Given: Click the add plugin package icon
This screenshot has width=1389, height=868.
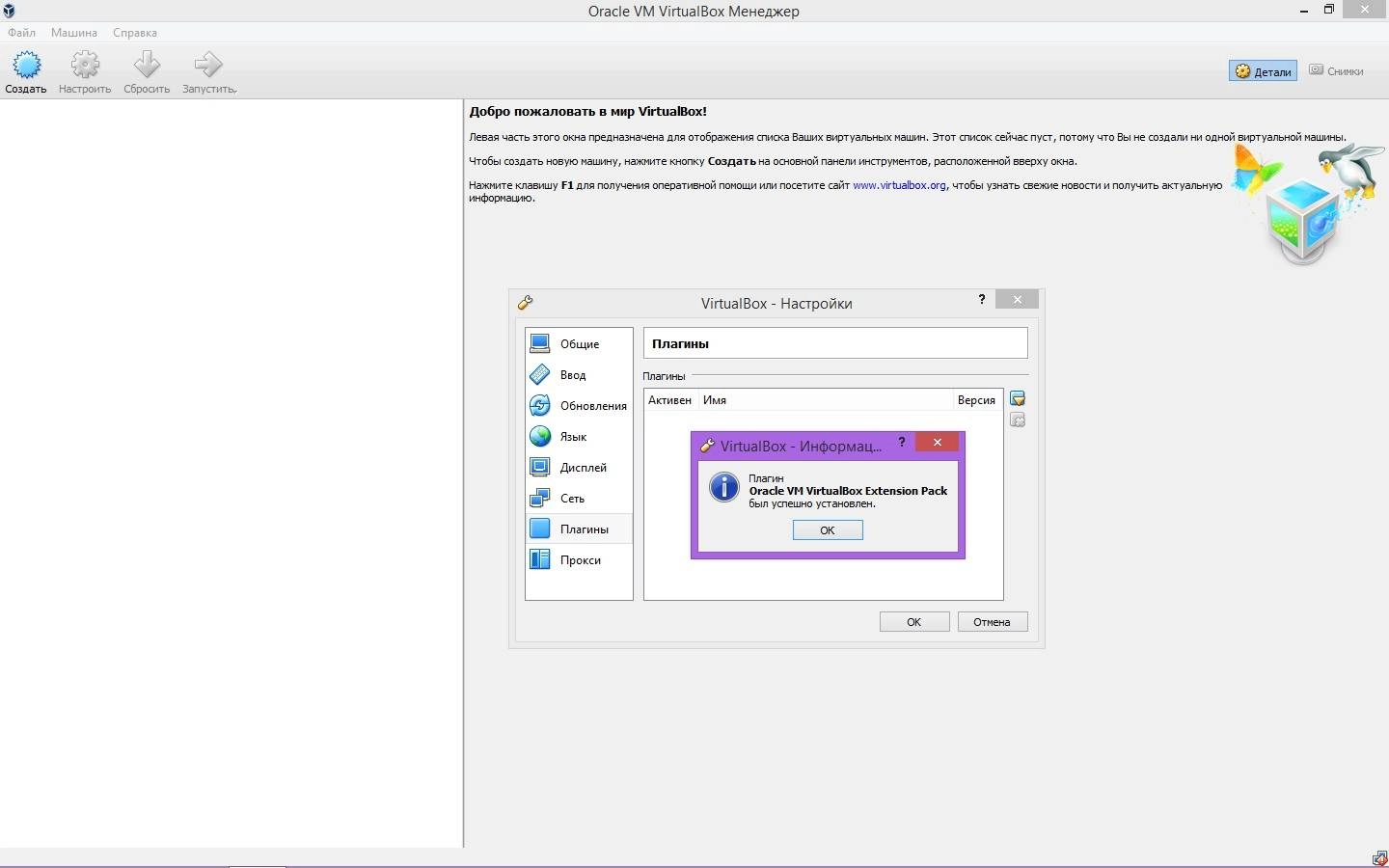Looking at the screenshot, I should [x=1018, y=399].
